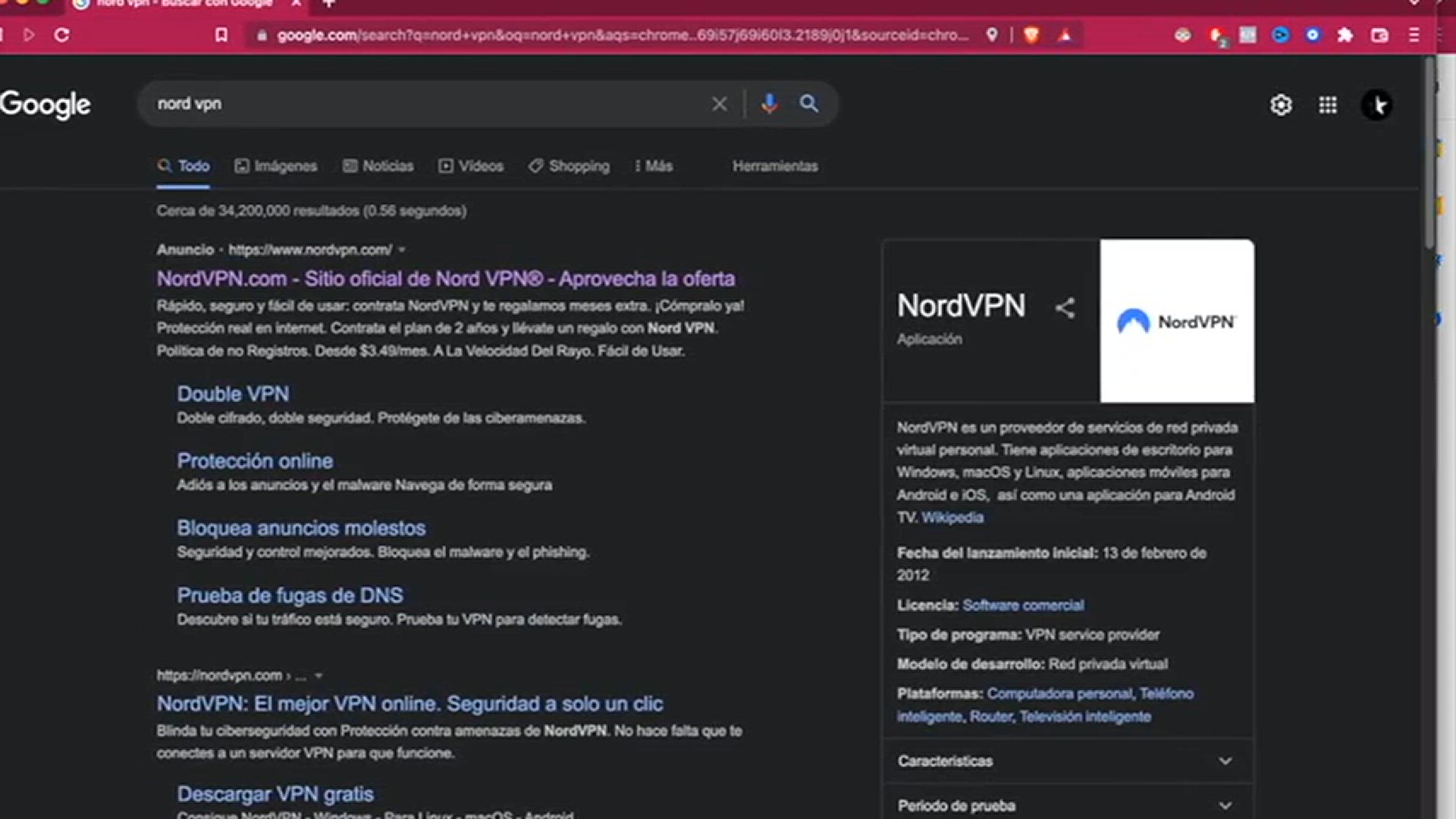
Task: Expand the Características section
Action: pyautogui.click(x=1066, y=761)
